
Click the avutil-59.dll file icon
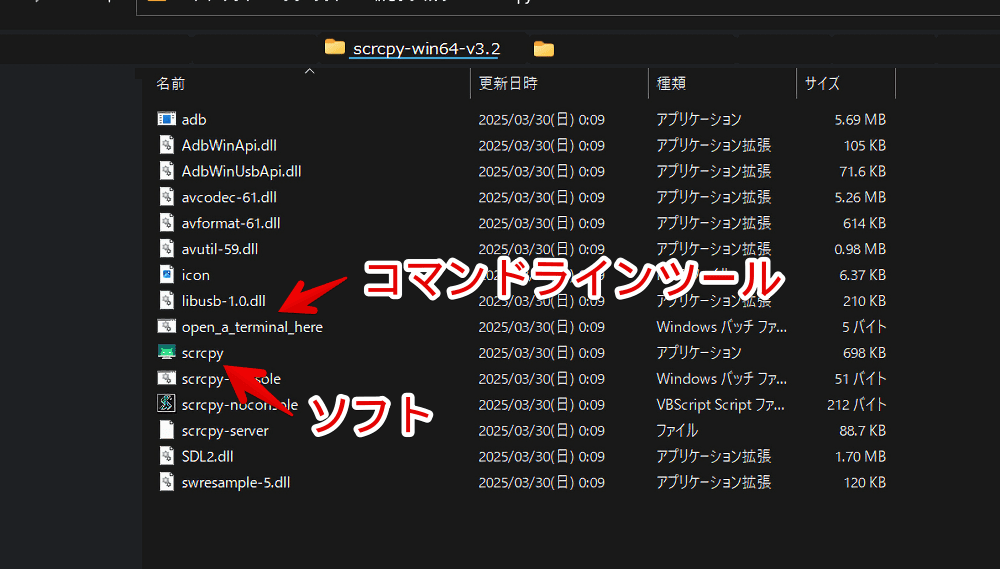166,249
